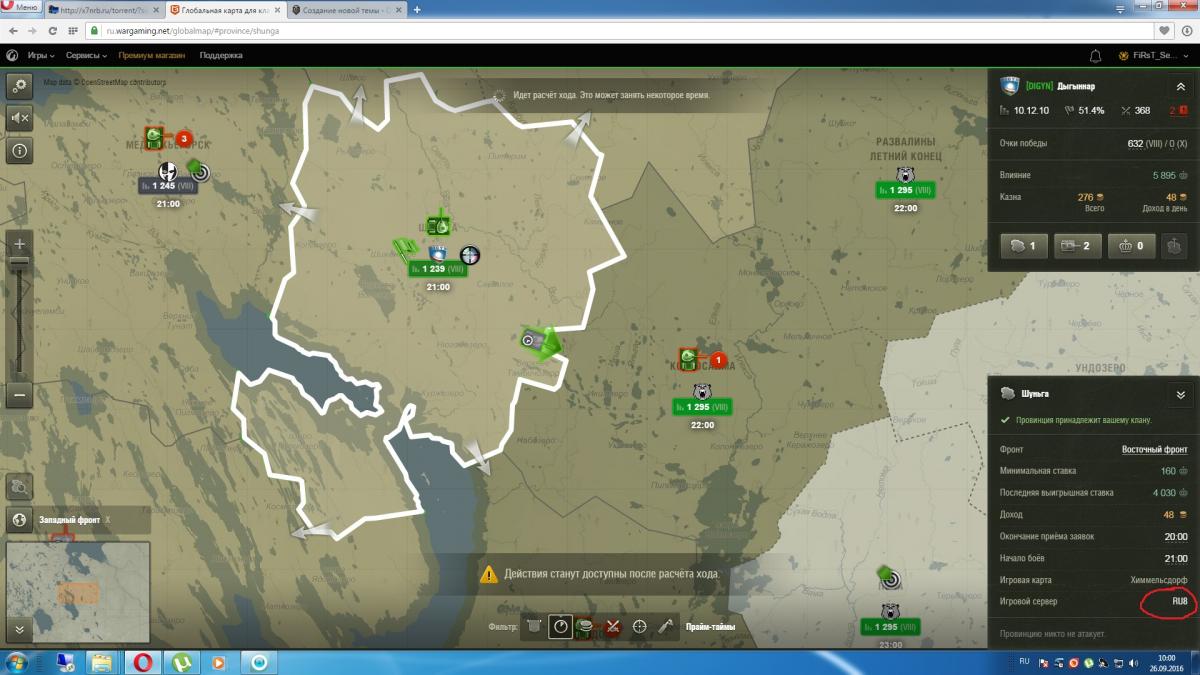
Task: Zoom out the map with minus button
Action: 20,395
